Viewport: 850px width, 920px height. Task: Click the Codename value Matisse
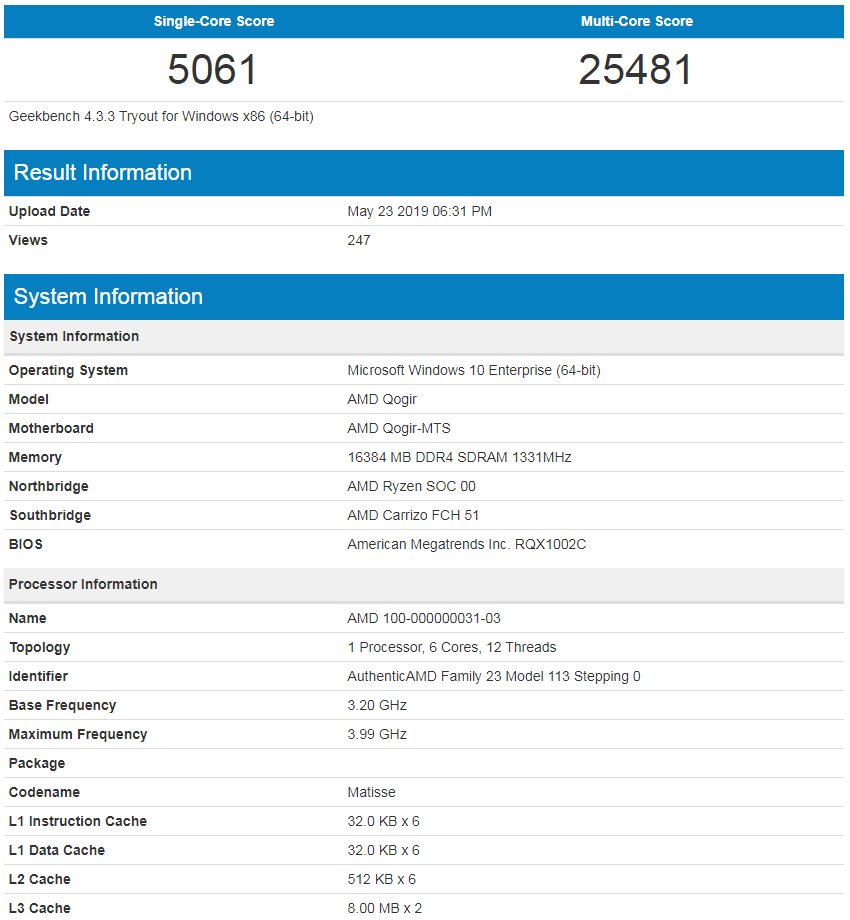371,792
